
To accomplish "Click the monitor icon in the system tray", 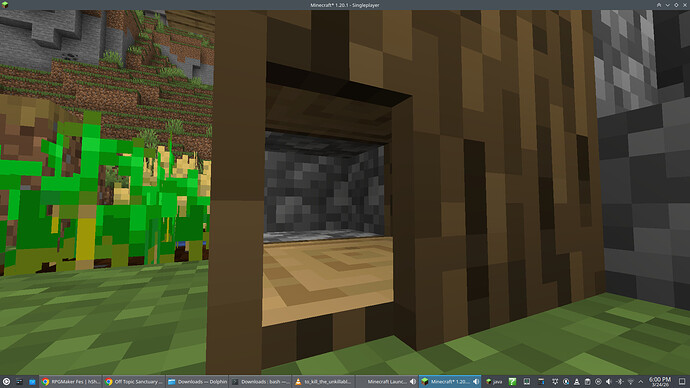I will [527, 381].
